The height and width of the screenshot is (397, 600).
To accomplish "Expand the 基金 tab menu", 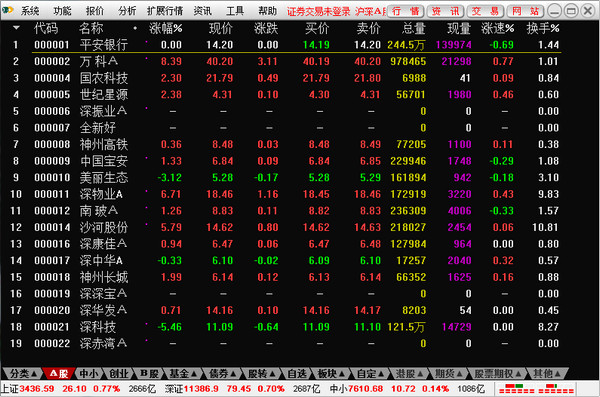I will (x=183, y=373).
